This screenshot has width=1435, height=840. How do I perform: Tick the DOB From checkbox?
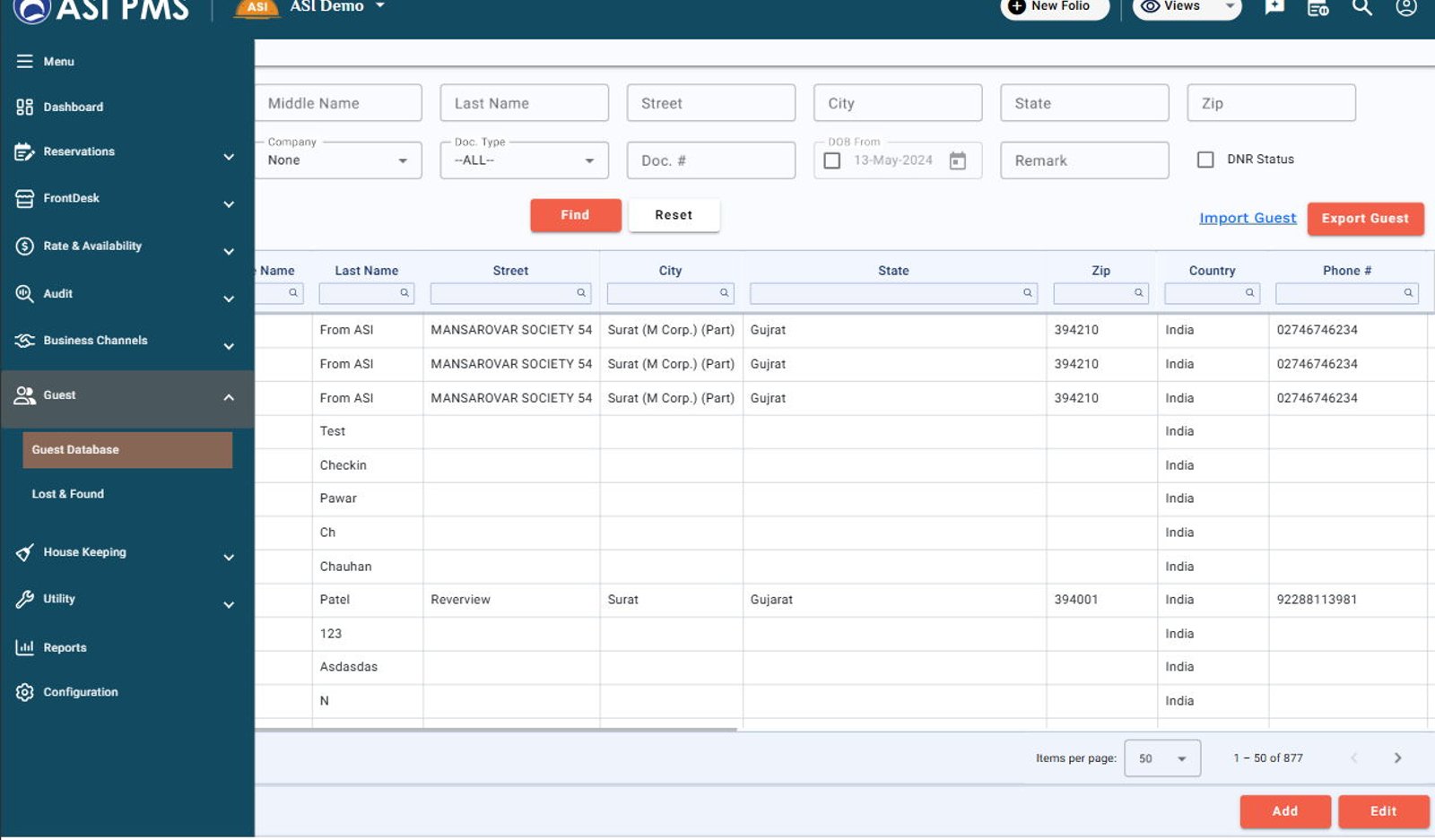pyautogui.click(x=832, y=160)
